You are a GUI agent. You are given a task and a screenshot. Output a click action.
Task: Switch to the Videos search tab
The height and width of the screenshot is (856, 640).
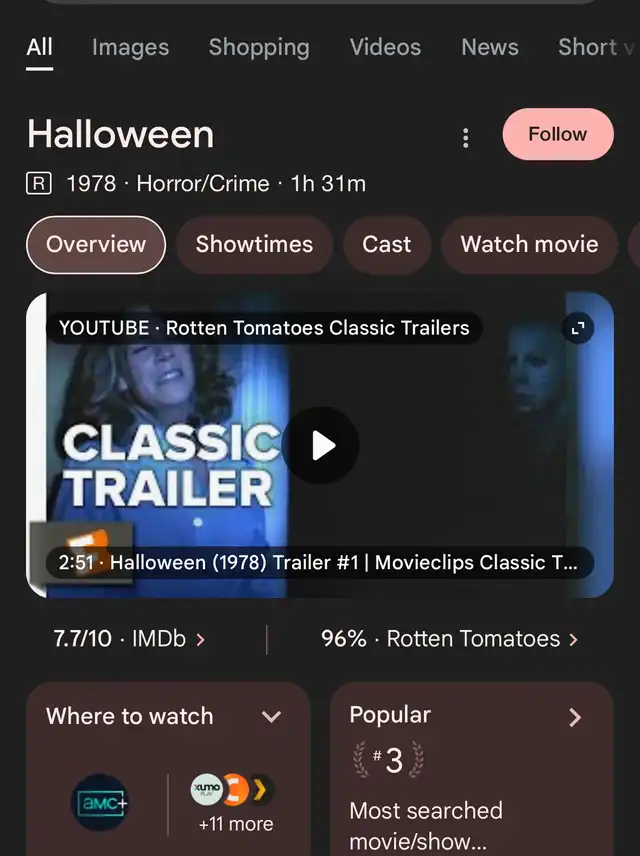(386, 47)
